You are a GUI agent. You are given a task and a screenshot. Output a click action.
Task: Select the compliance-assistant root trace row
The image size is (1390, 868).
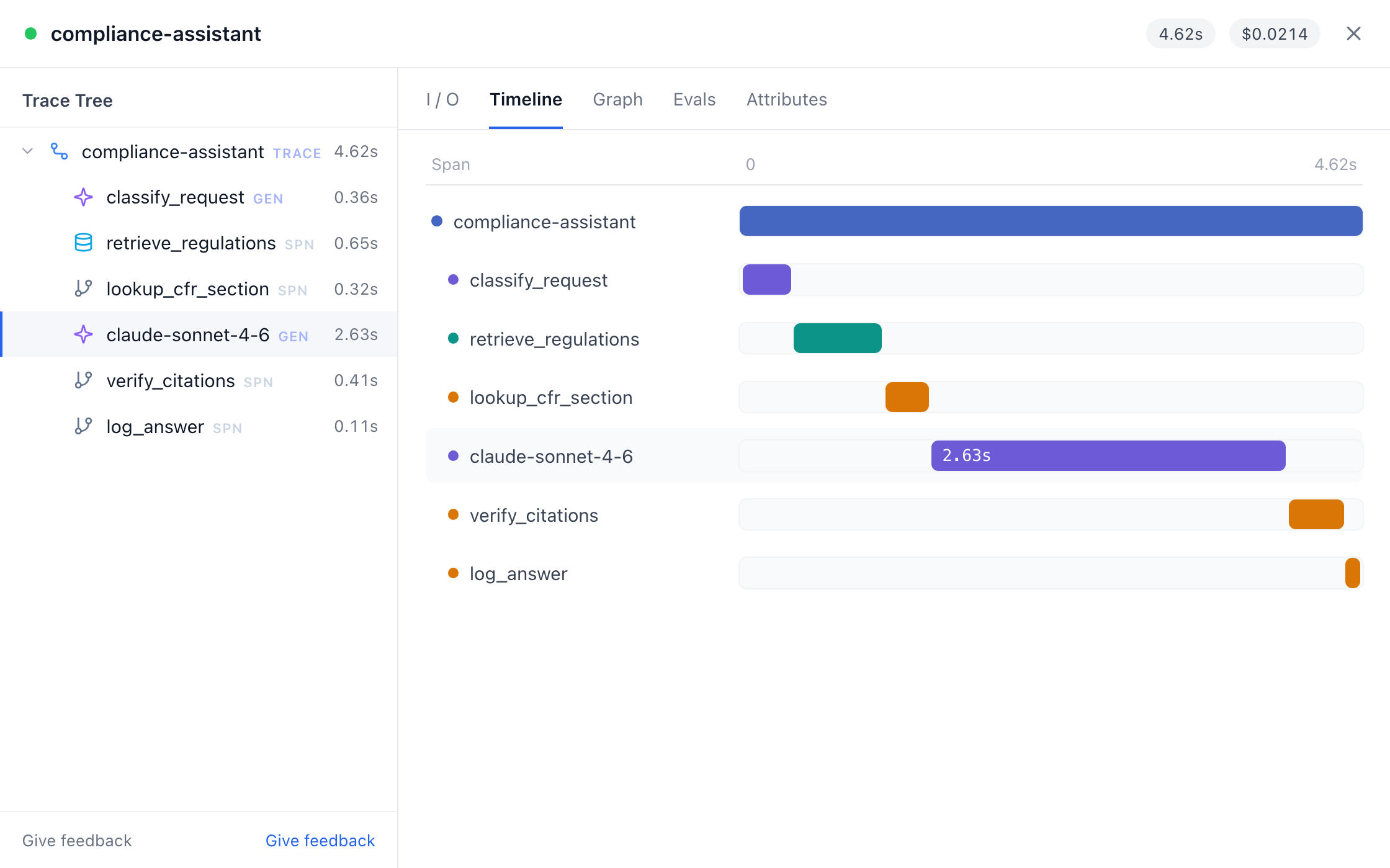click(199, 151)
